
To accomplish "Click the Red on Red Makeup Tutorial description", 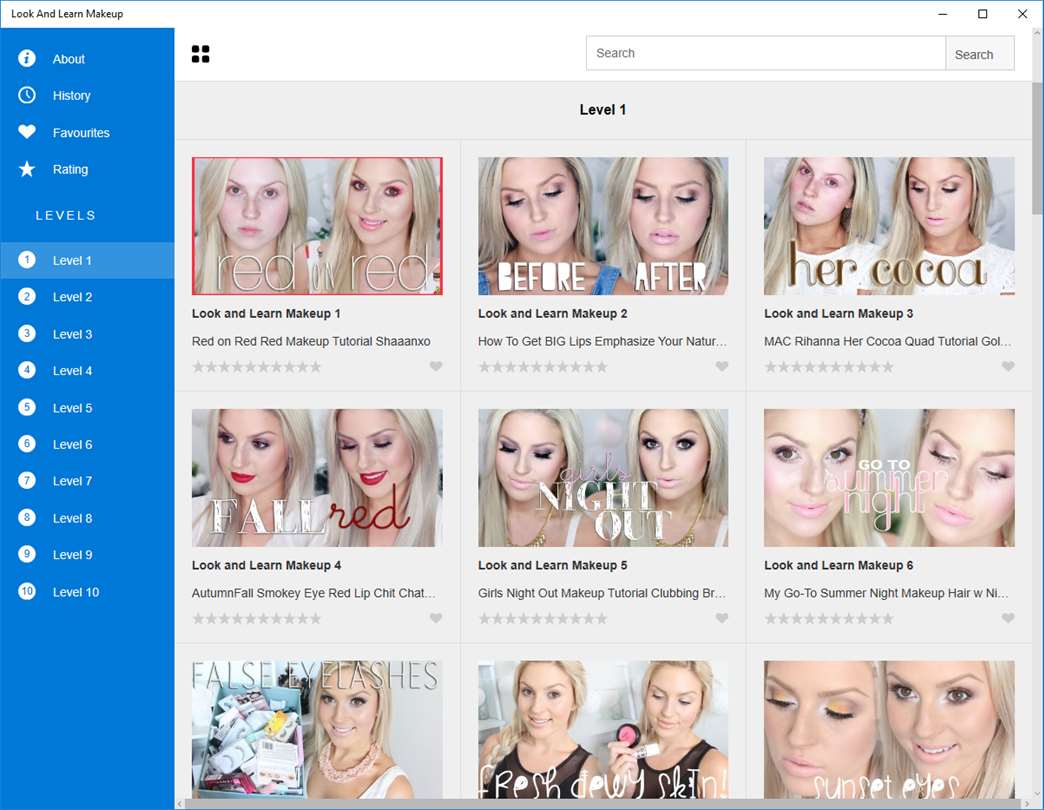I will [311, 341].
